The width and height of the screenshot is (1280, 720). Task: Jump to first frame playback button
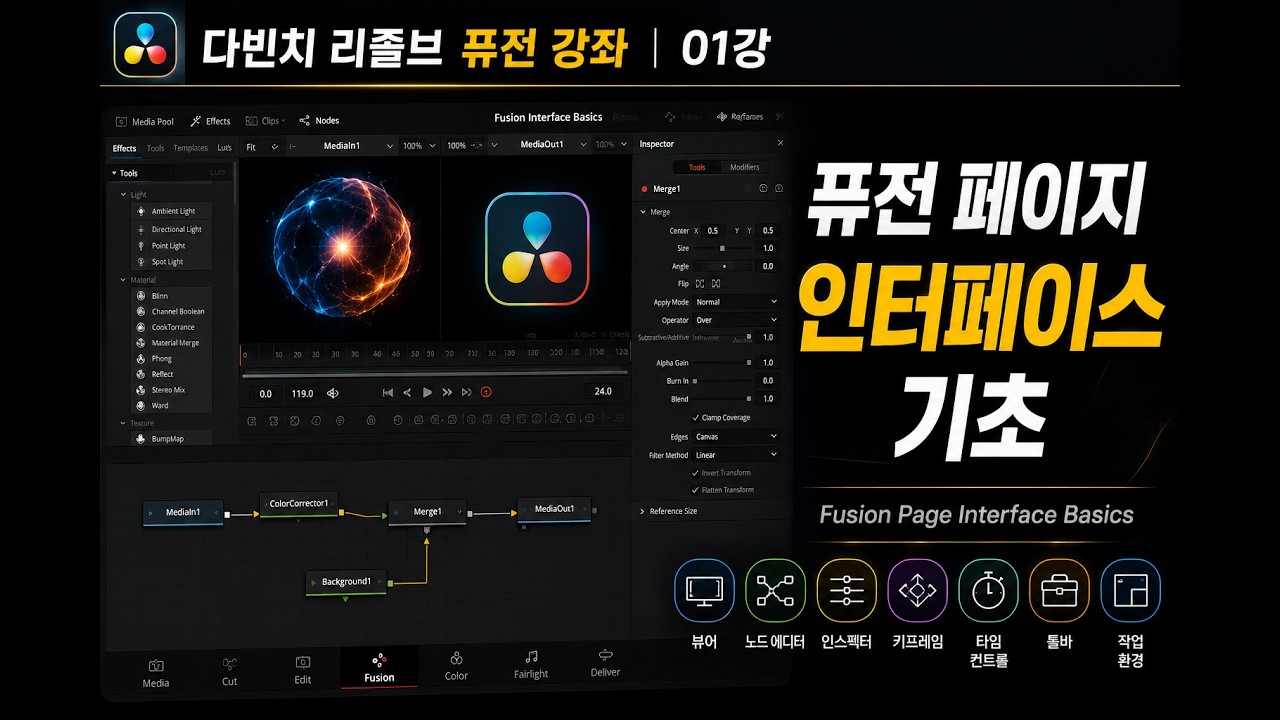(x=388, y=392)
